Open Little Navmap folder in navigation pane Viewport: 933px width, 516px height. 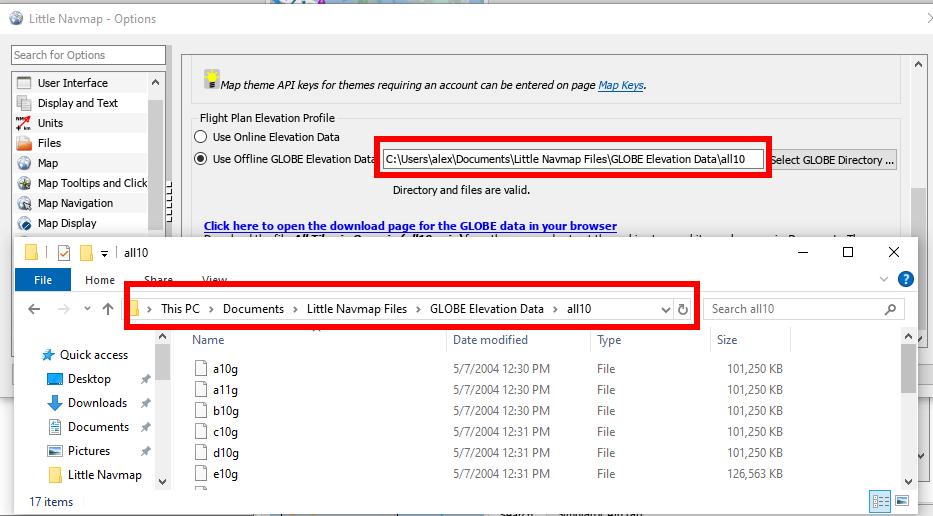coord(104,475)
